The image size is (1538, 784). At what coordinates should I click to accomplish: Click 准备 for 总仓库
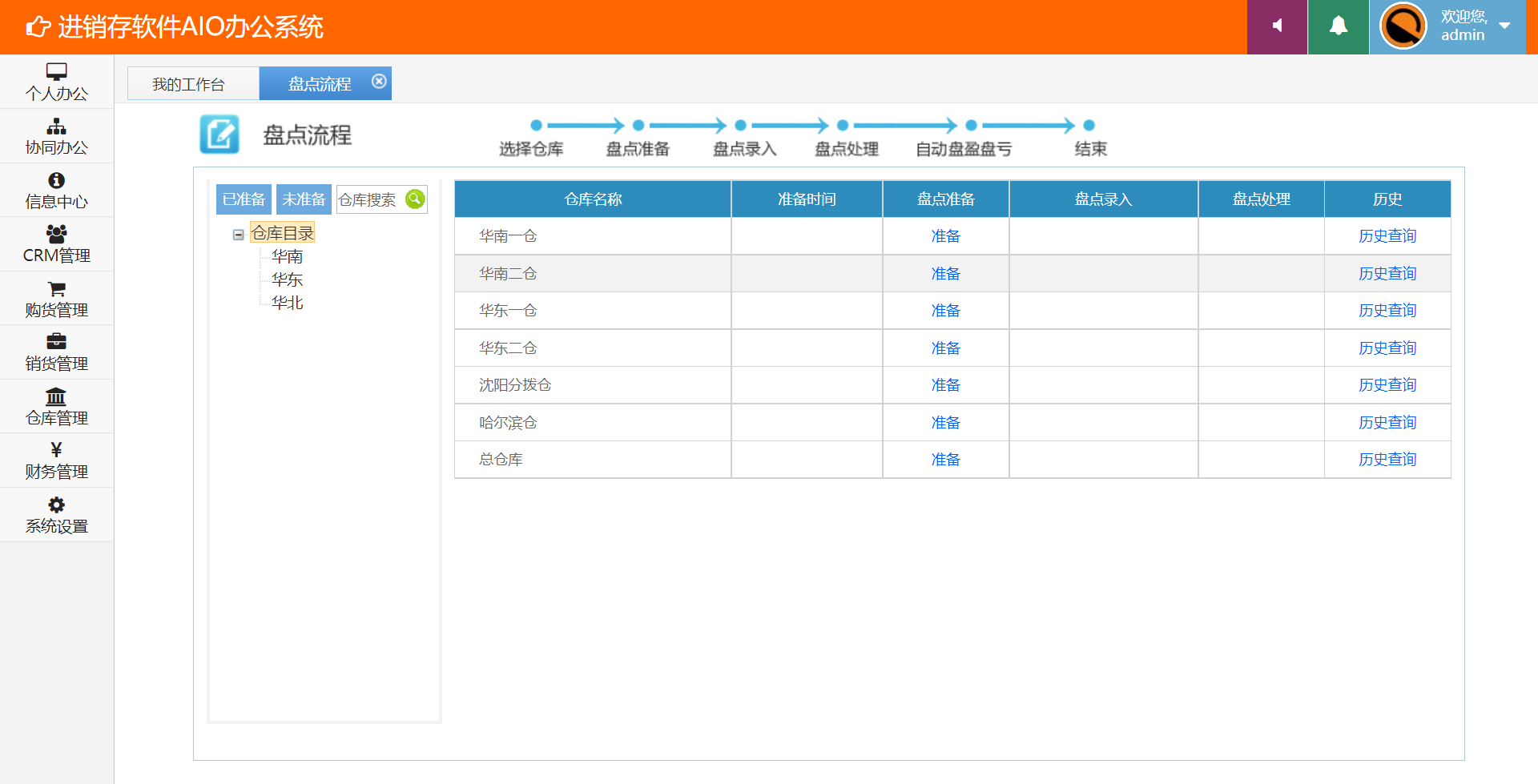(945, 460)
